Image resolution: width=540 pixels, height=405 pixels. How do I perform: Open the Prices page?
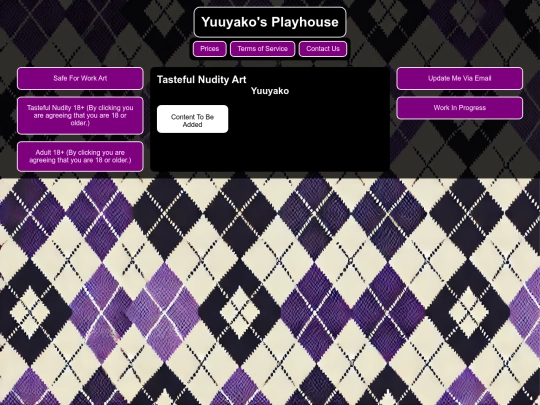click(209, 49)
